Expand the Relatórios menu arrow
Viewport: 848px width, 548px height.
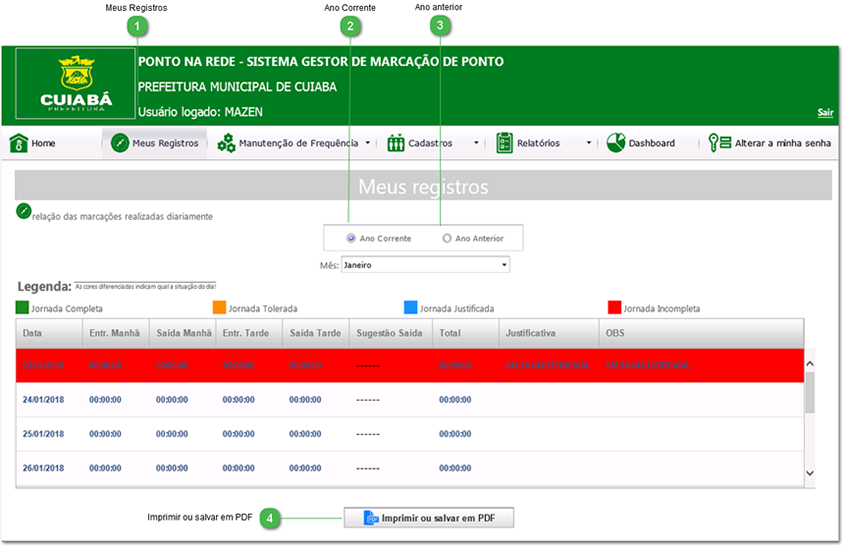tap(588, 143)
